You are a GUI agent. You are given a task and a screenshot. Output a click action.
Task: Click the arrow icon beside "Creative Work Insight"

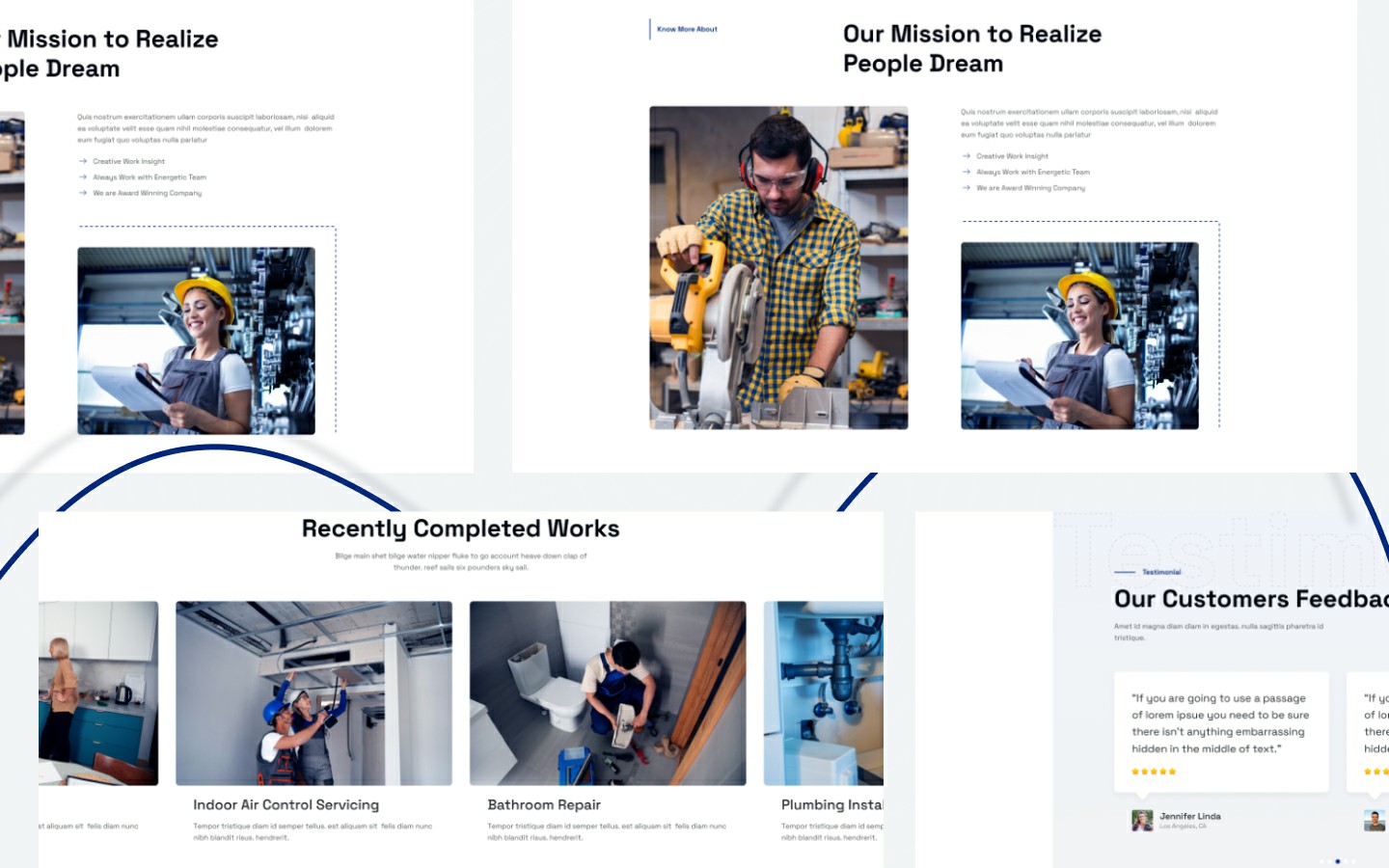[966, 155]
